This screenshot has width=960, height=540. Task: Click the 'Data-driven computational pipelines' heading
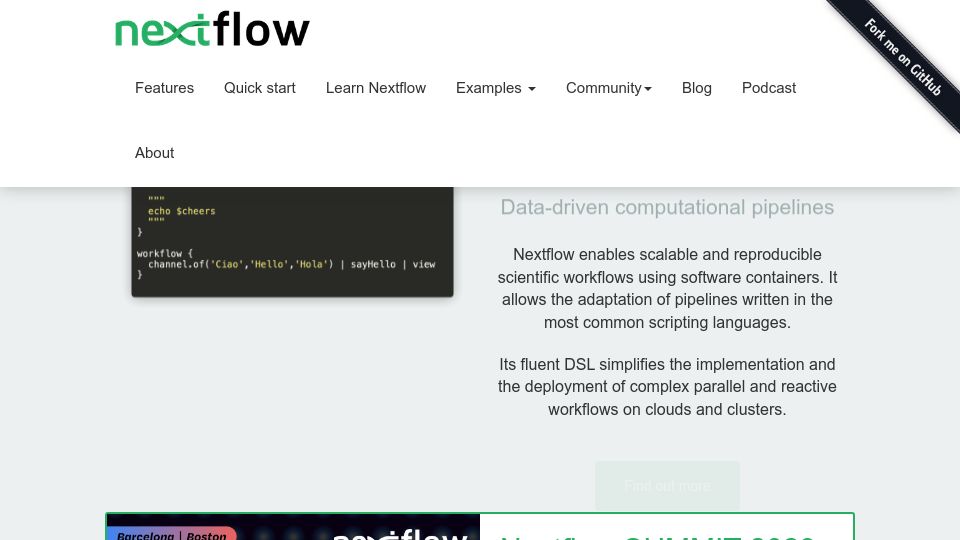667,208
